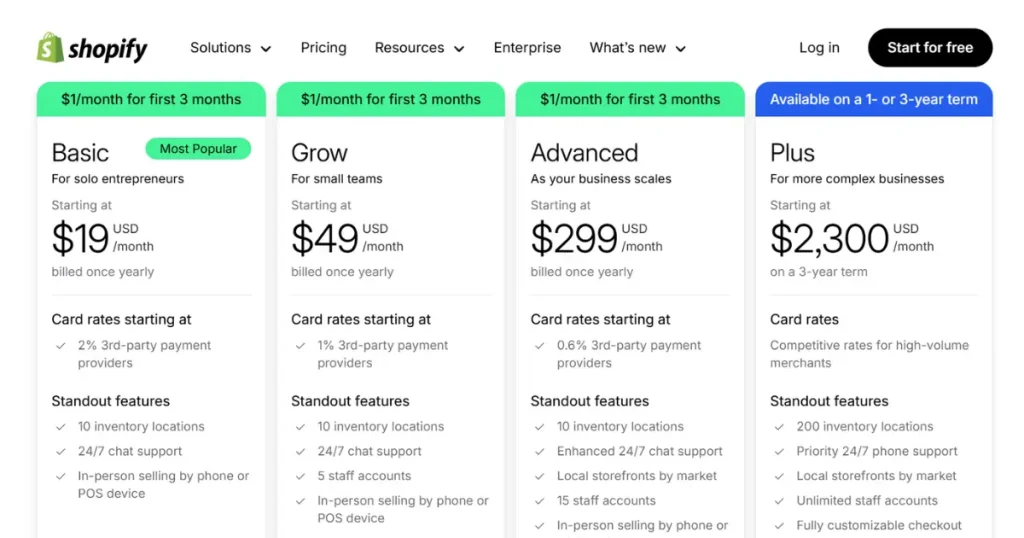1024x538 pixels.
Task: Click the blue 1- or 3-year term banner
Action: click(x=873, y=99)
